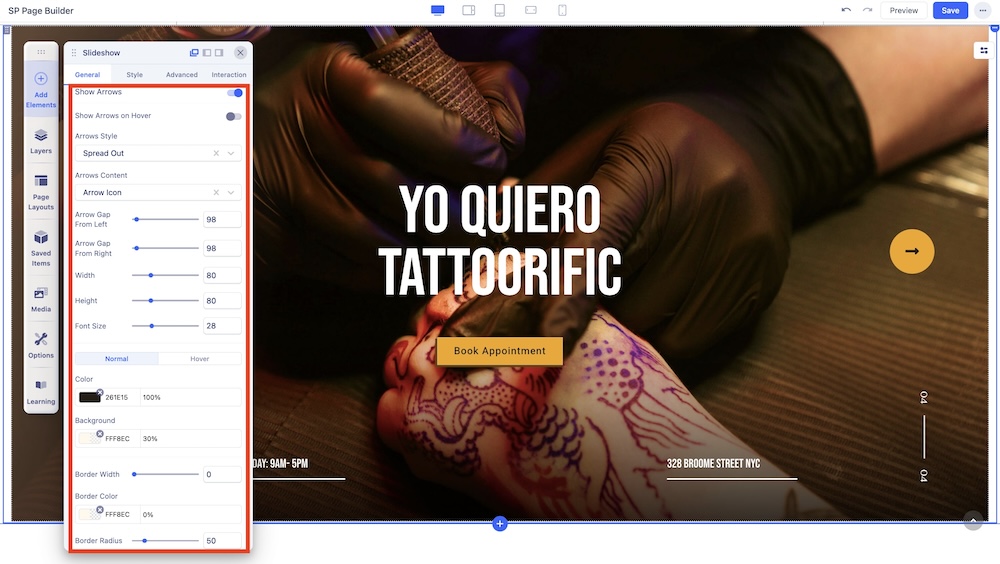Open the arrow Color swatch picker
This screenshot has height=564, width=1000.
pos(89,397)
